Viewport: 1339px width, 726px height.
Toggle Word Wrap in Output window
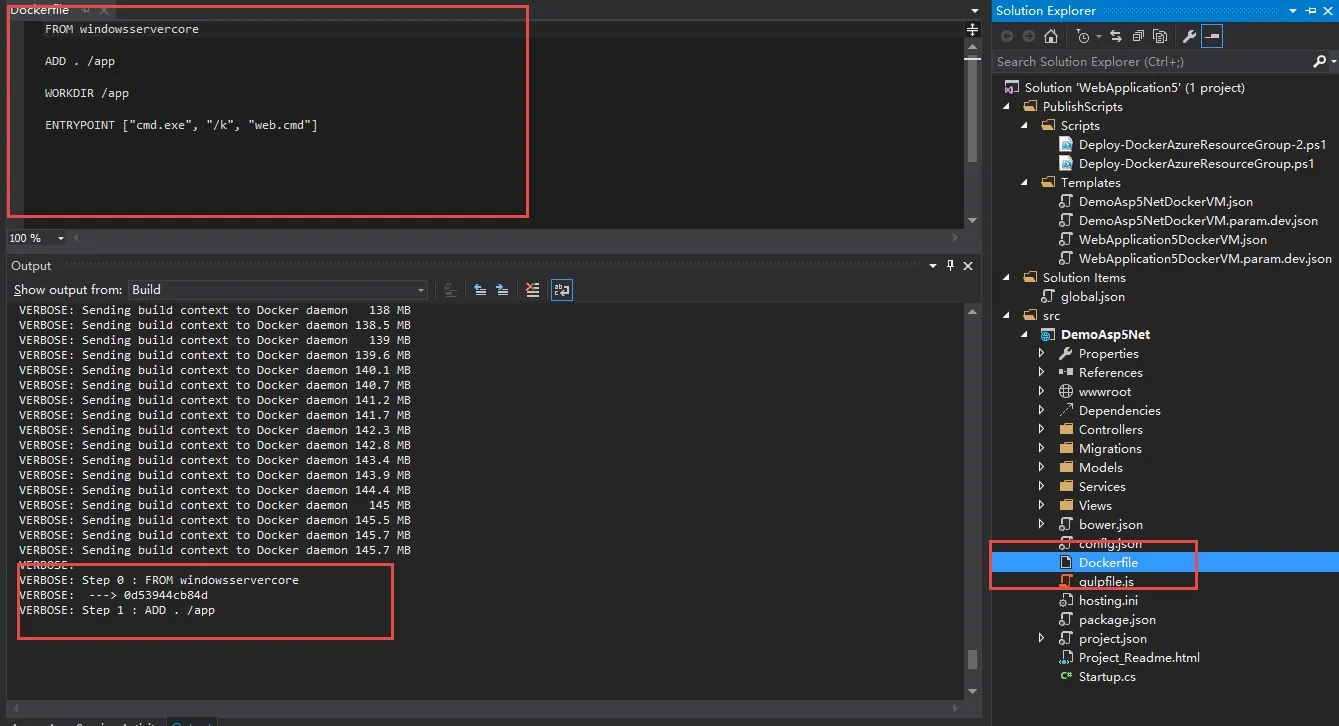pyautogui.click(x=562, y=290)
